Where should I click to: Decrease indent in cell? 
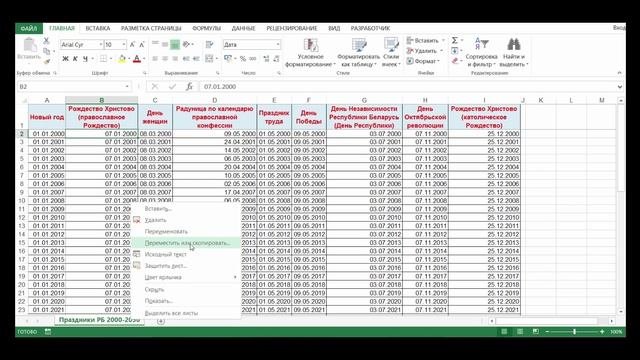(186, 59)
